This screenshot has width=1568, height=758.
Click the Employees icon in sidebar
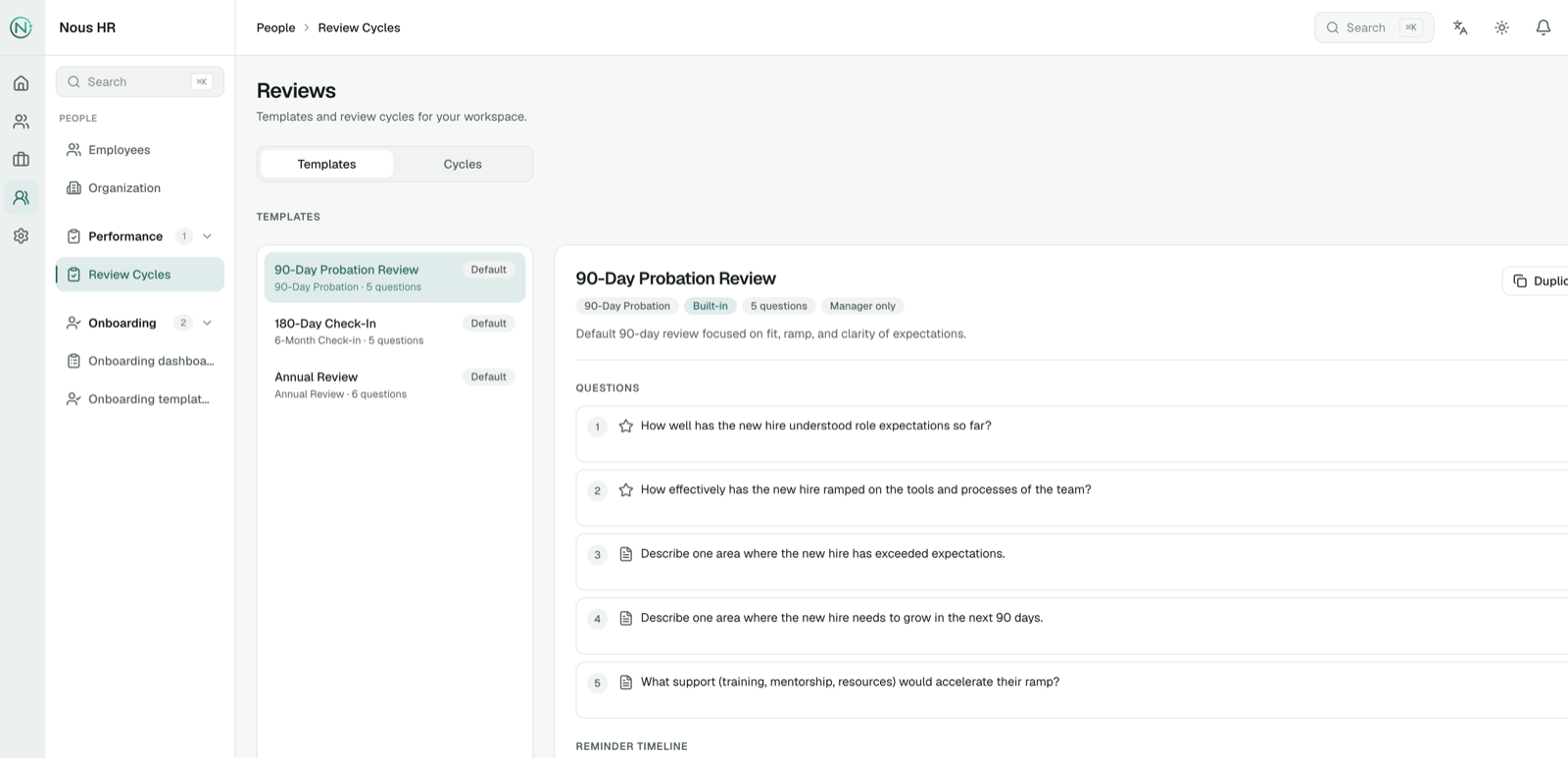click(x=73, y=150)
